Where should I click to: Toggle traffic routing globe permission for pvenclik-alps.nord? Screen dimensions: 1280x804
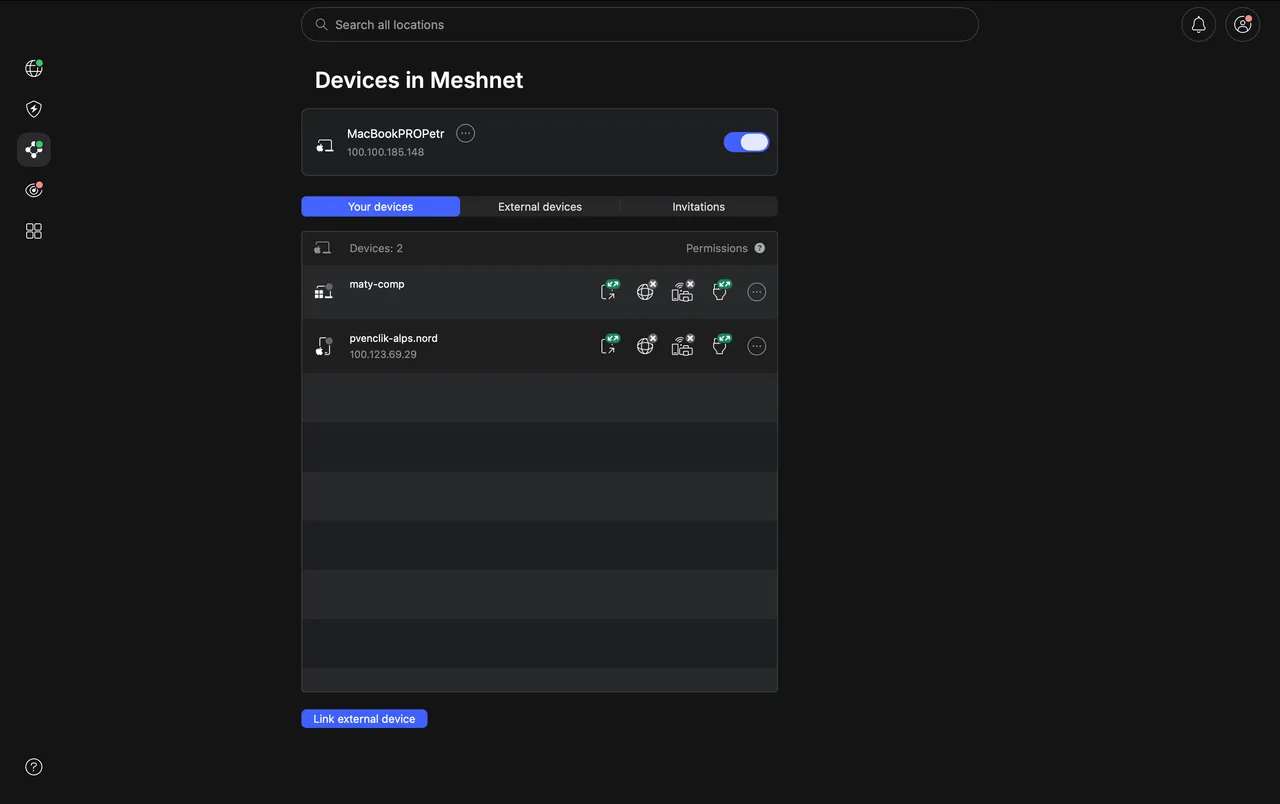tap(646, 345)
